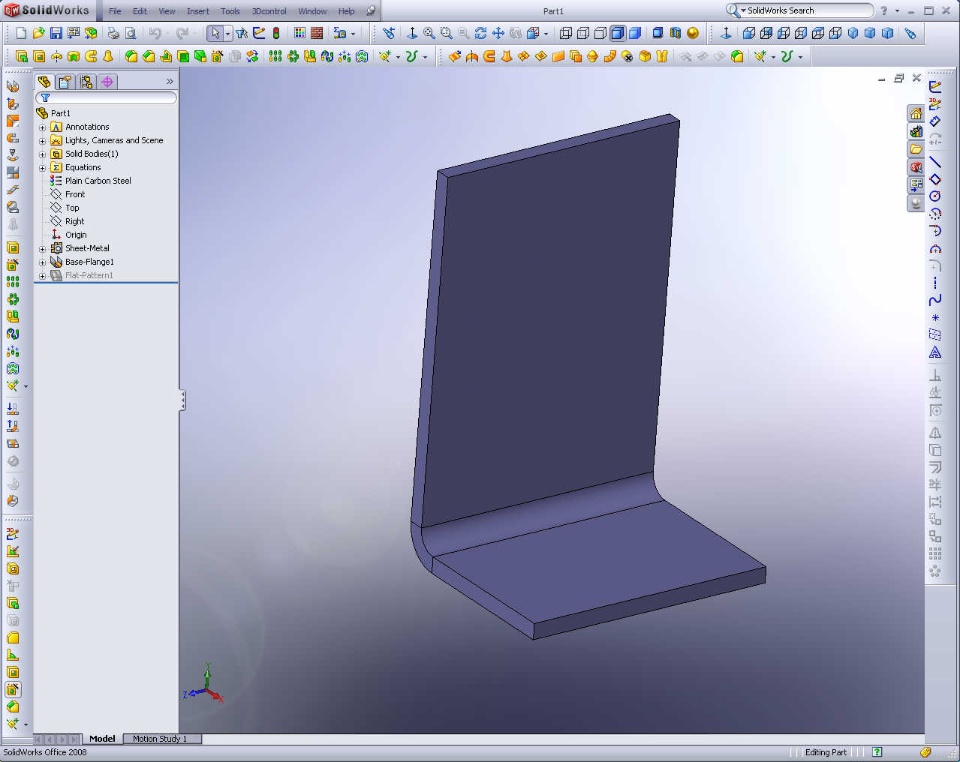
Task: Click the Print icon
Action: [x=113, y=33]
